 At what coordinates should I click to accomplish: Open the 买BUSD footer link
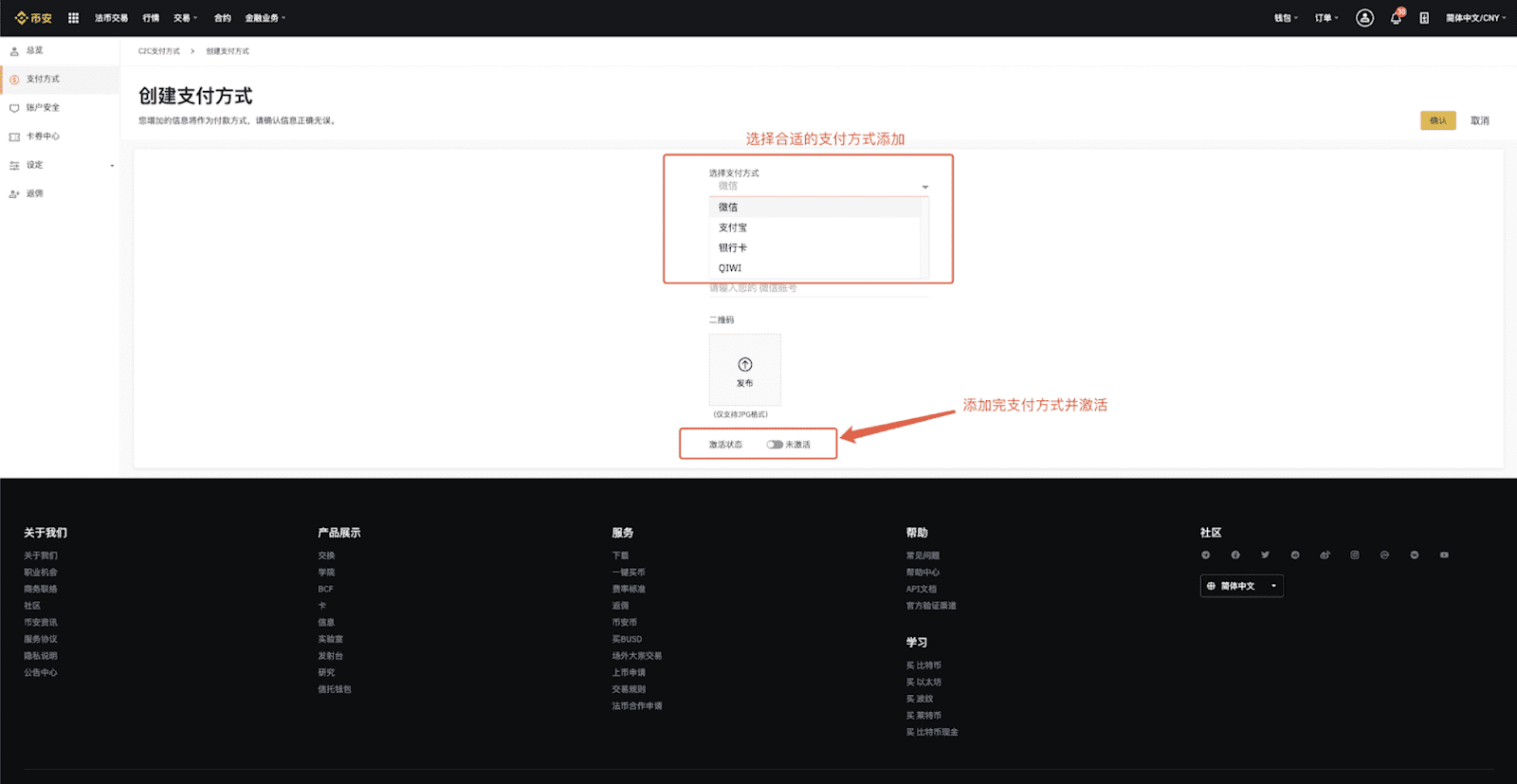(627, 639)
